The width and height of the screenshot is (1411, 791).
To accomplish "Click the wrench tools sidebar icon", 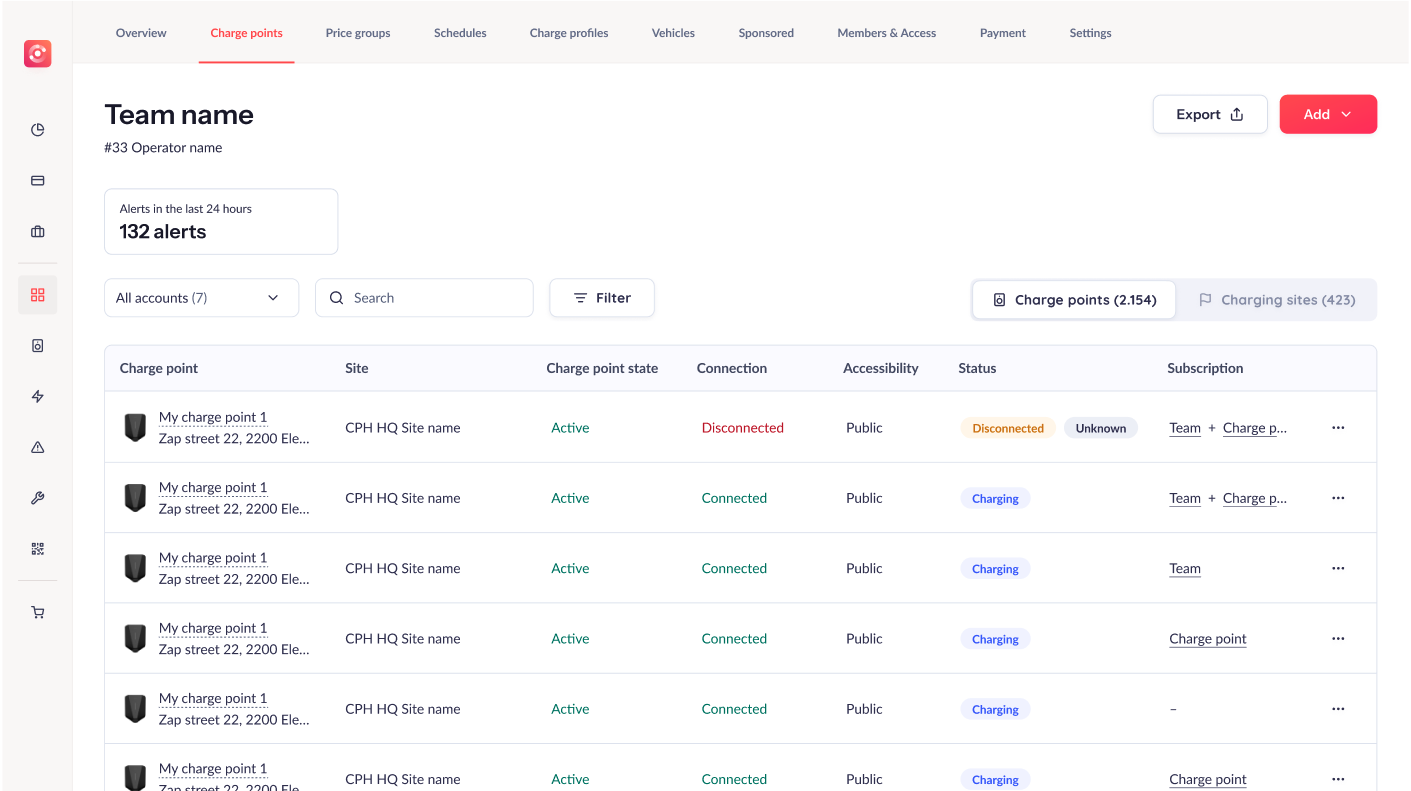I will pos(38,498).
